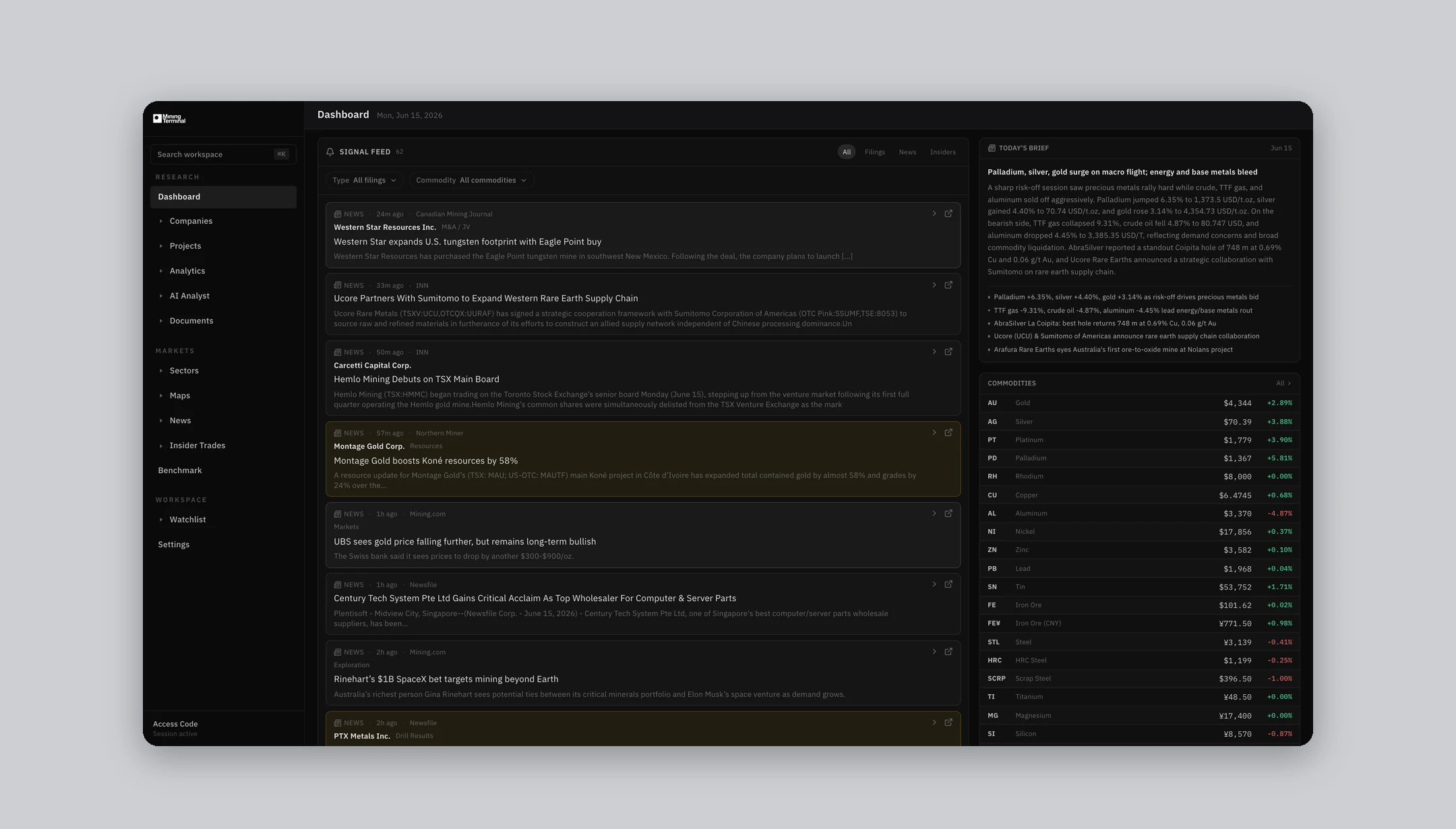Select the Aluminum commodity row

1139,514
